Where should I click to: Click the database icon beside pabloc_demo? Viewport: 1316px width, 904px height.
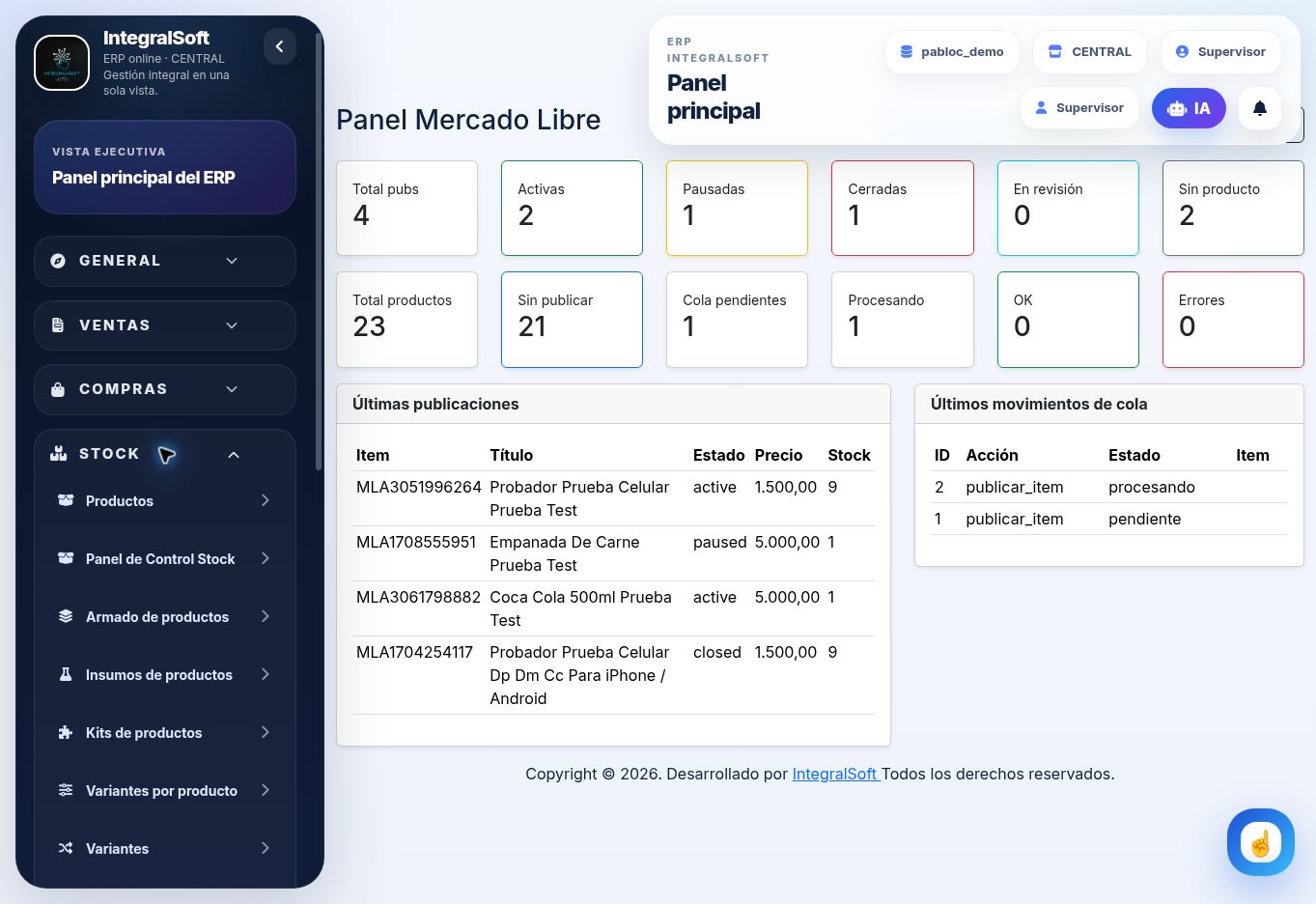907,52
